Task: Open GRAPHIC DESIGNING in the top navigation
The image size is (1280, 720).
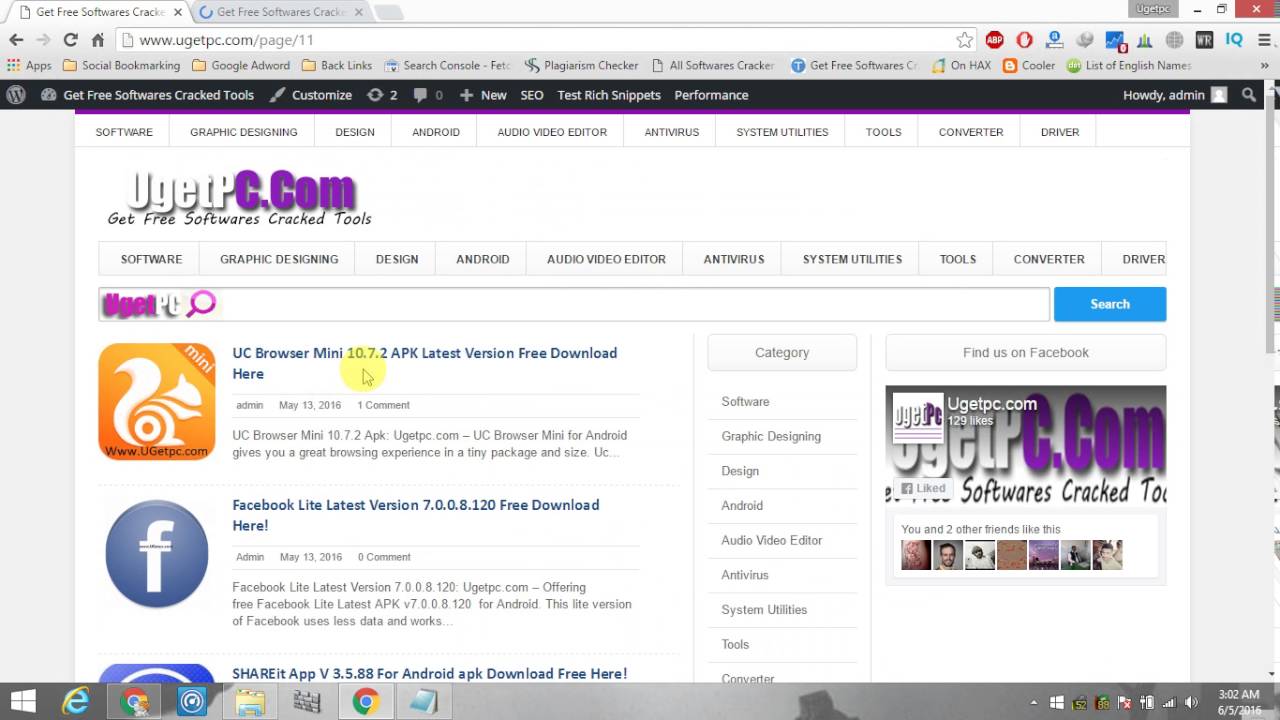Action: (244, 132)
